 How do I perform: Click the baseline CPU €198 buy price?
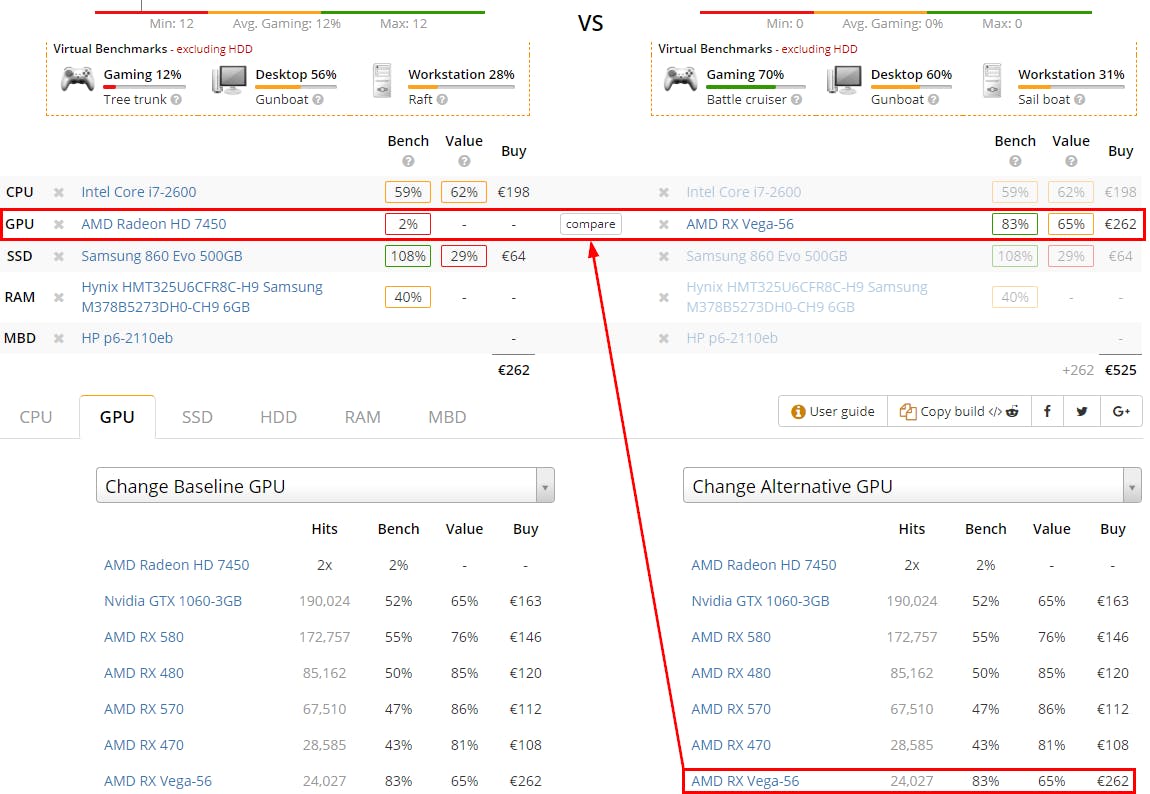click(513, 192)
